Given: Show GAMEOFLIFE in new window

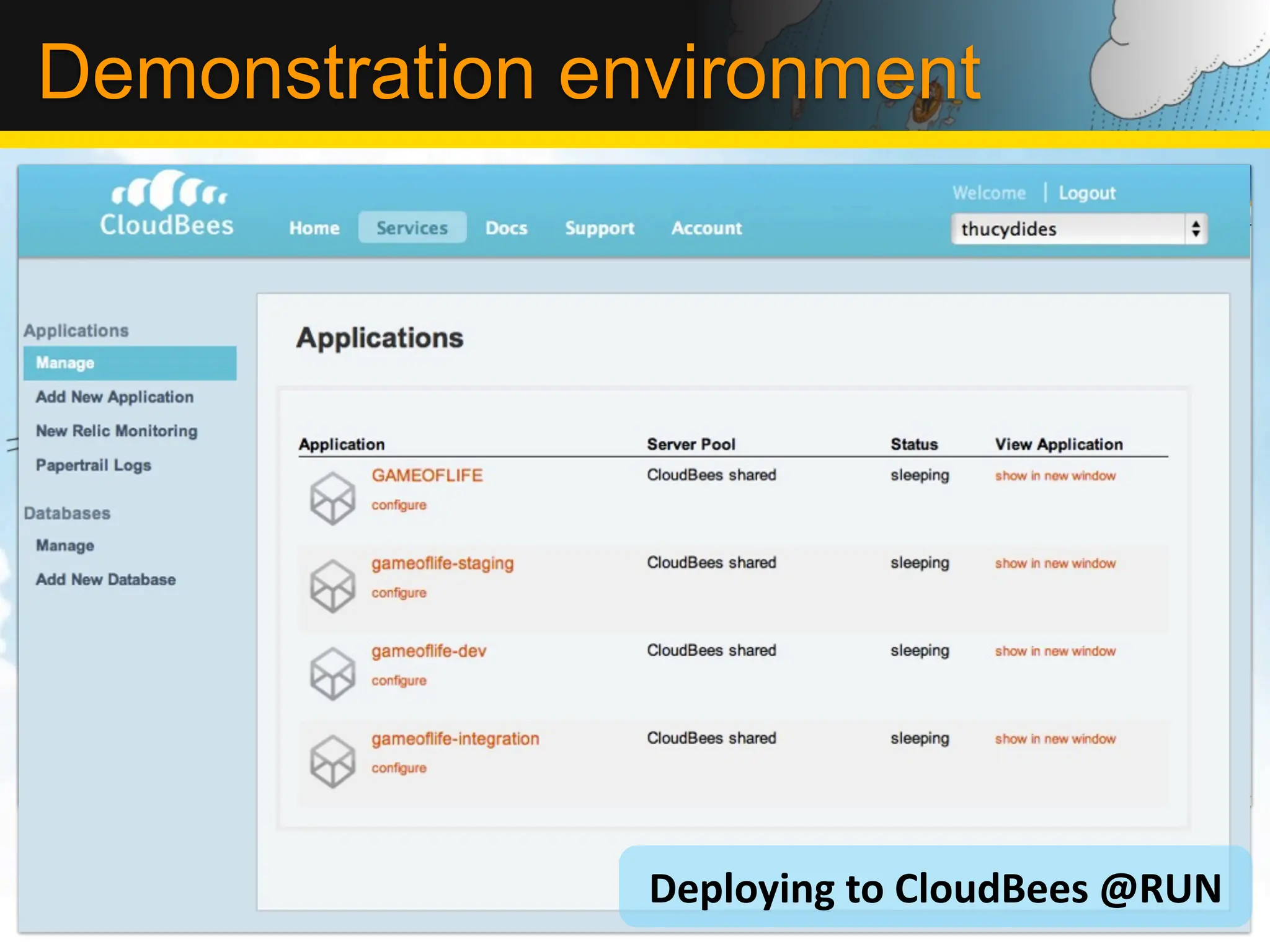Looking at the screenshot, I should click(1055, 475).
